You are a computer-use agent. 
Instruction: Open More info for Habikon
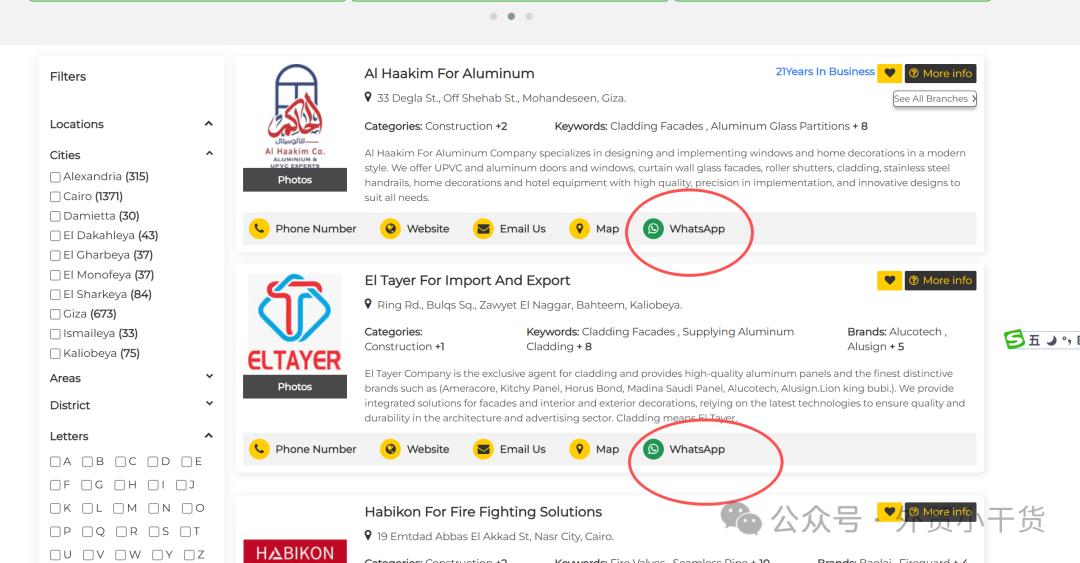tap(940, 511)
